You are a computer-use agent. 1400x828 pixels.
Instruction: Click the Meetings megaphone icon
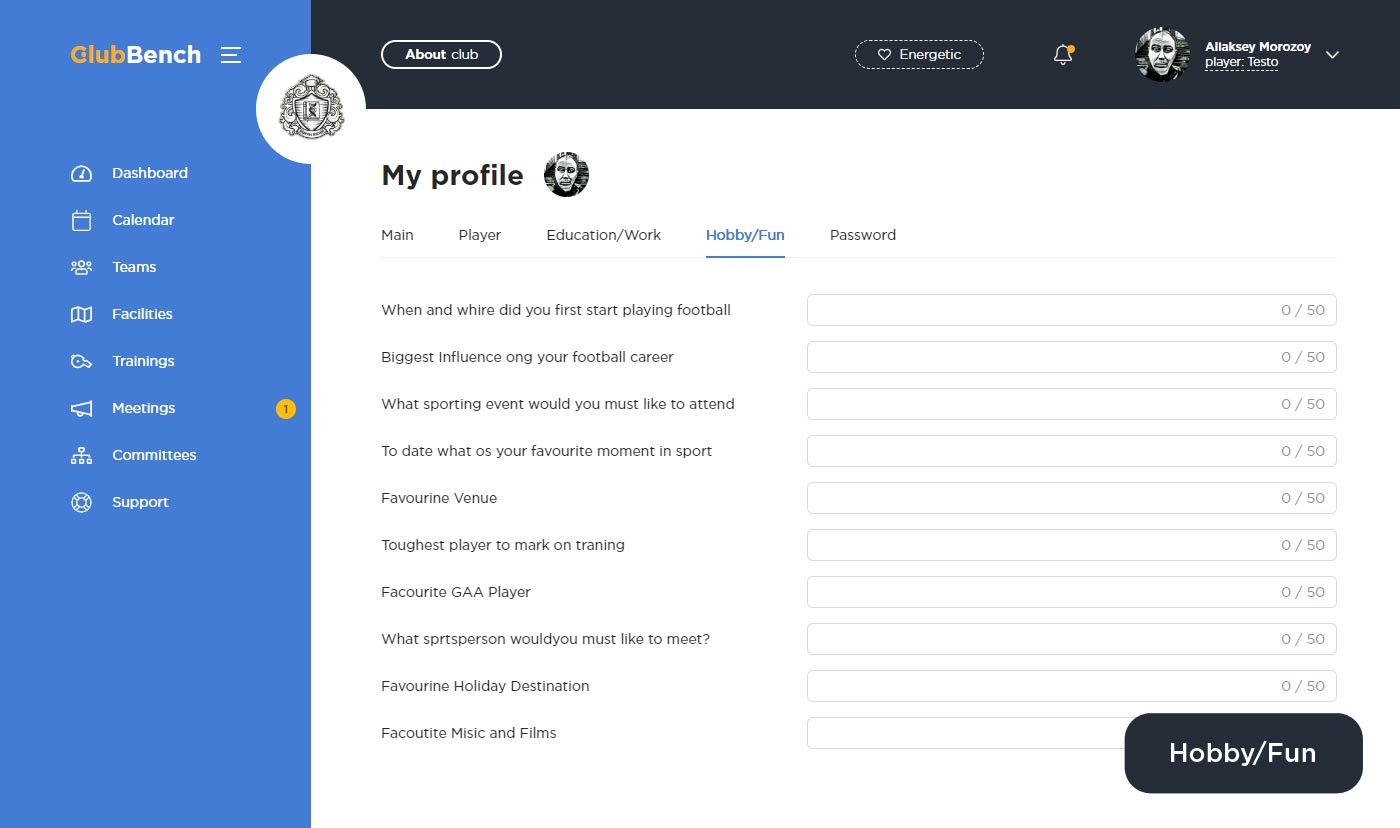point(81,409)
